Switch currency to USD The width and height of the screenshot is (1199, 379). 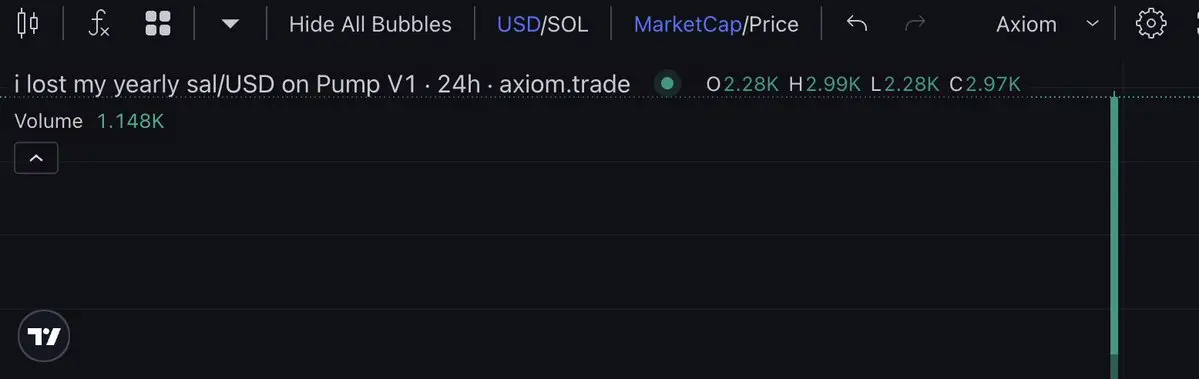click(x=518, y=24)
